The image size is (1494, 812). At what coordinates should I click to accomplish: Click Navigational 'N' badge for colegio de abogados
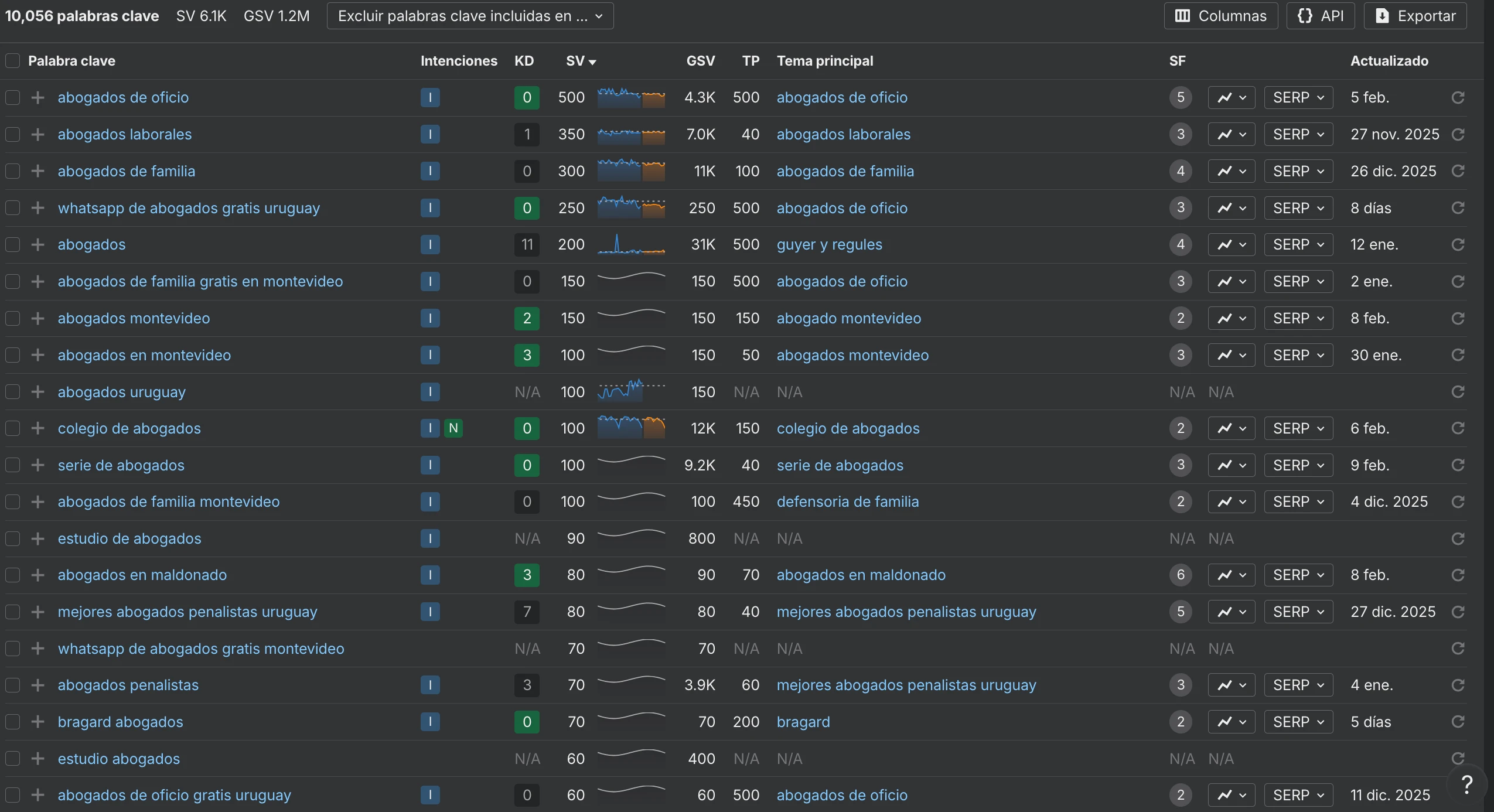(x=453, y=428)
